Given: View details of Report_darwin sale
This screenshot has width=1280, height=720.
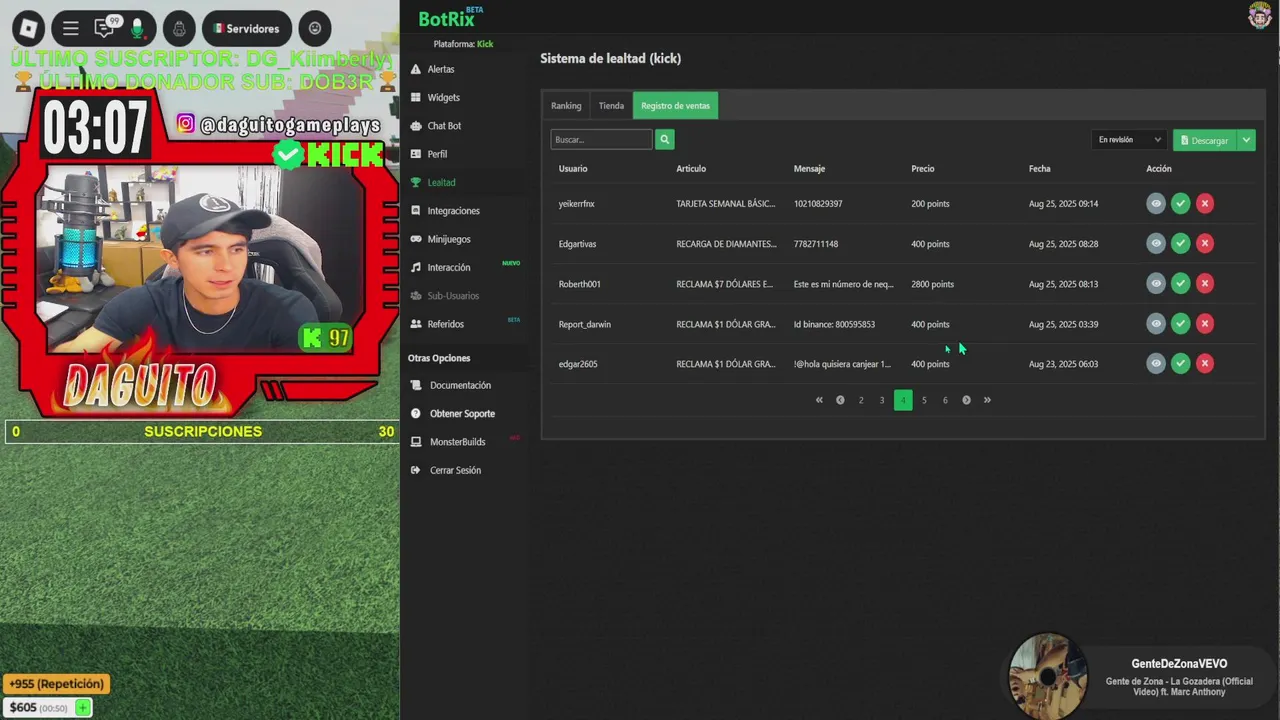Looking at the screenshot, I should point(1156,323).
